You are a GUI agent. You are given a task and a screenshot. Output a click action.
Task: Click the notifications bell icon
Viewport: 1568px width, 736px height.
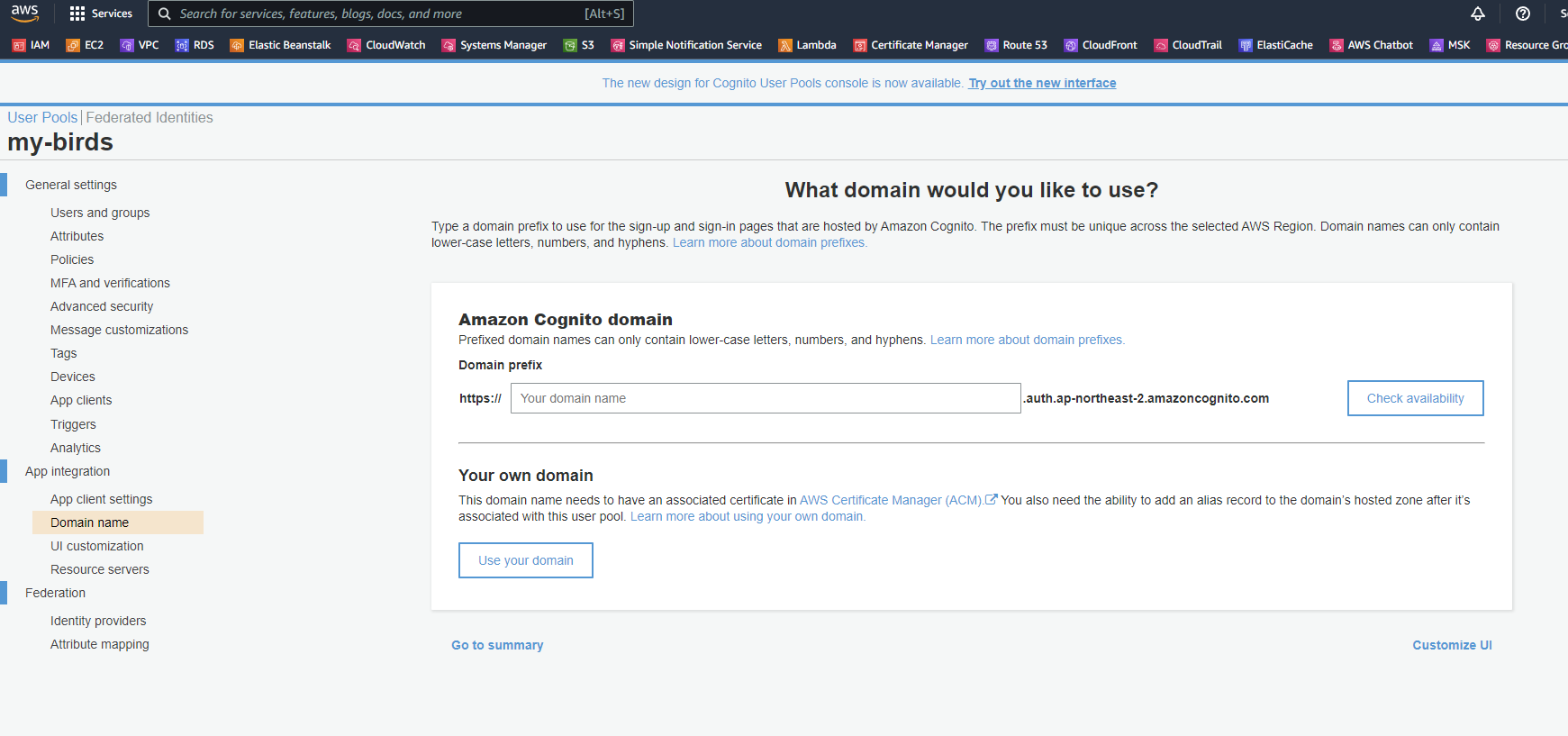point(1478,14)
